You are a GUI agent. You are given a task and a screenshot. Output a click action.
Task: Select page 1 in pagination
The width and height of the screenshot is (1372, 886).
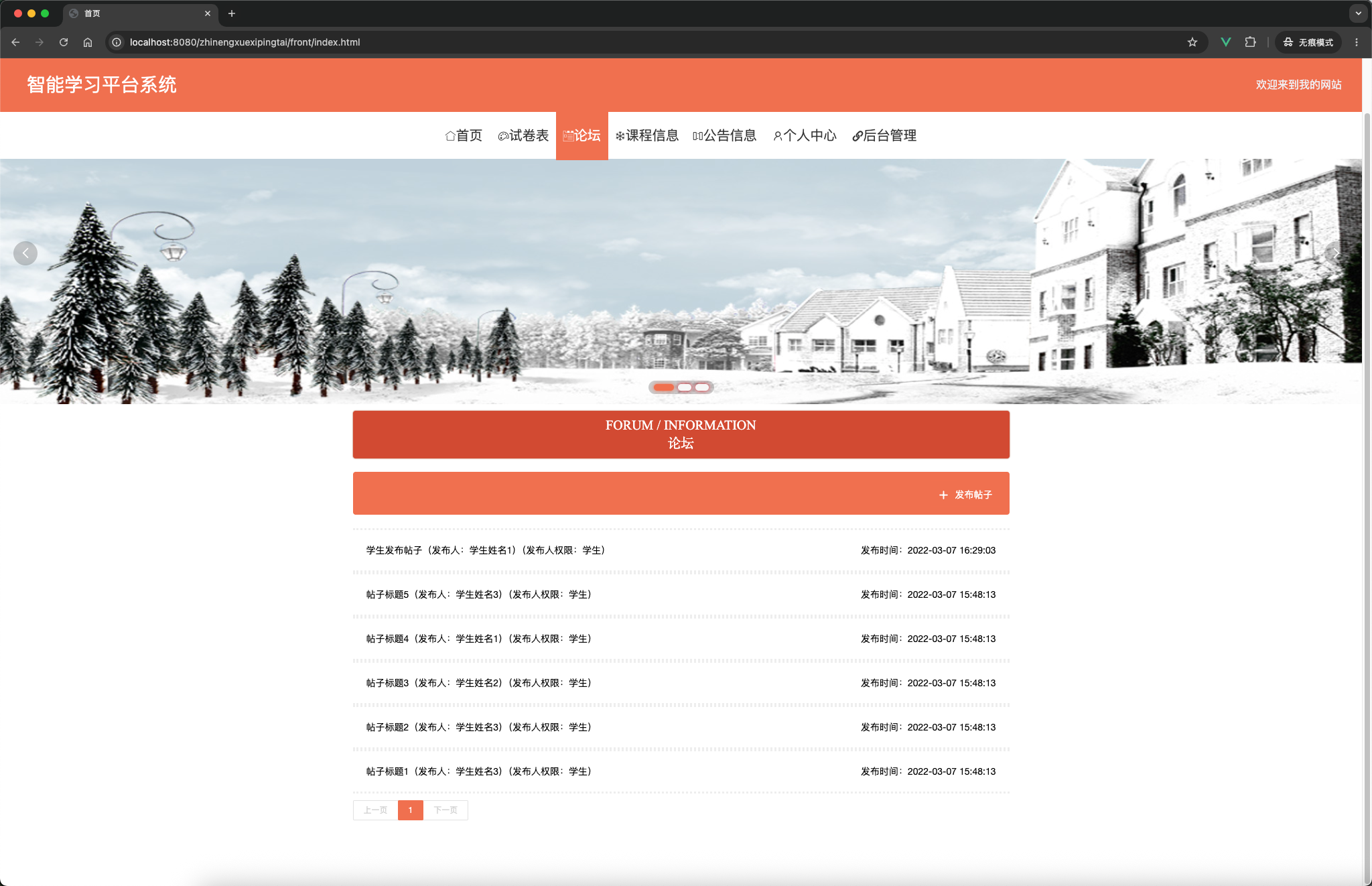click(x=411, y=810)
